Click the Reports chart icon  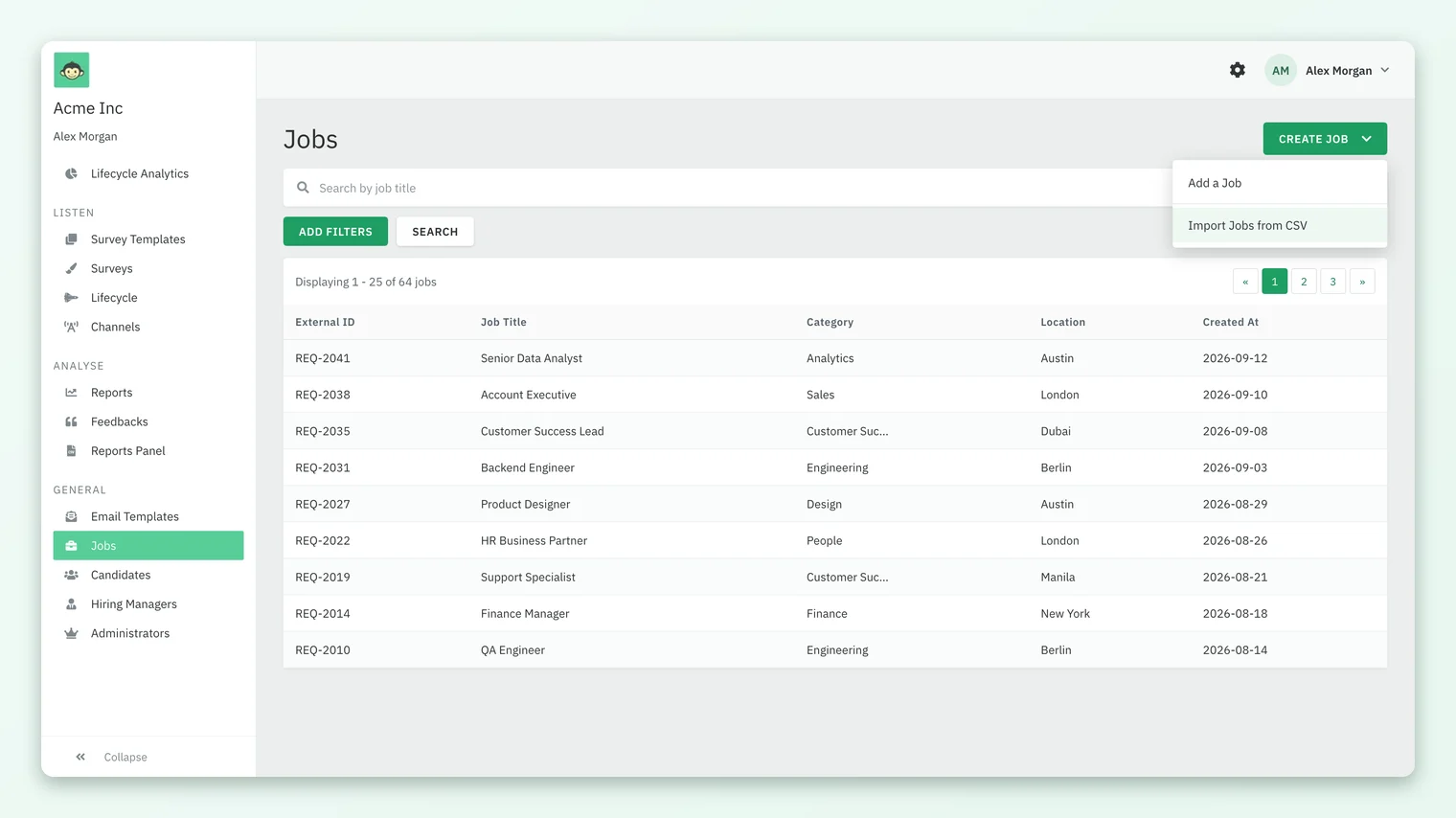[71, 393]
